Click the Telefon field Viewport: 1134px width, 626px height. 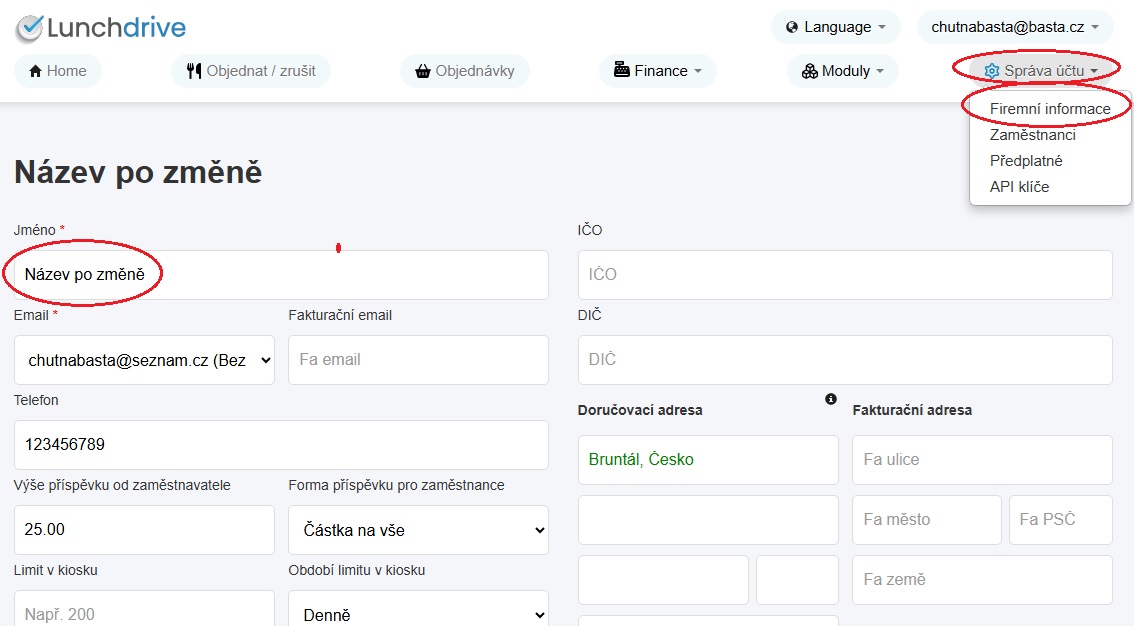click(281, 445)
